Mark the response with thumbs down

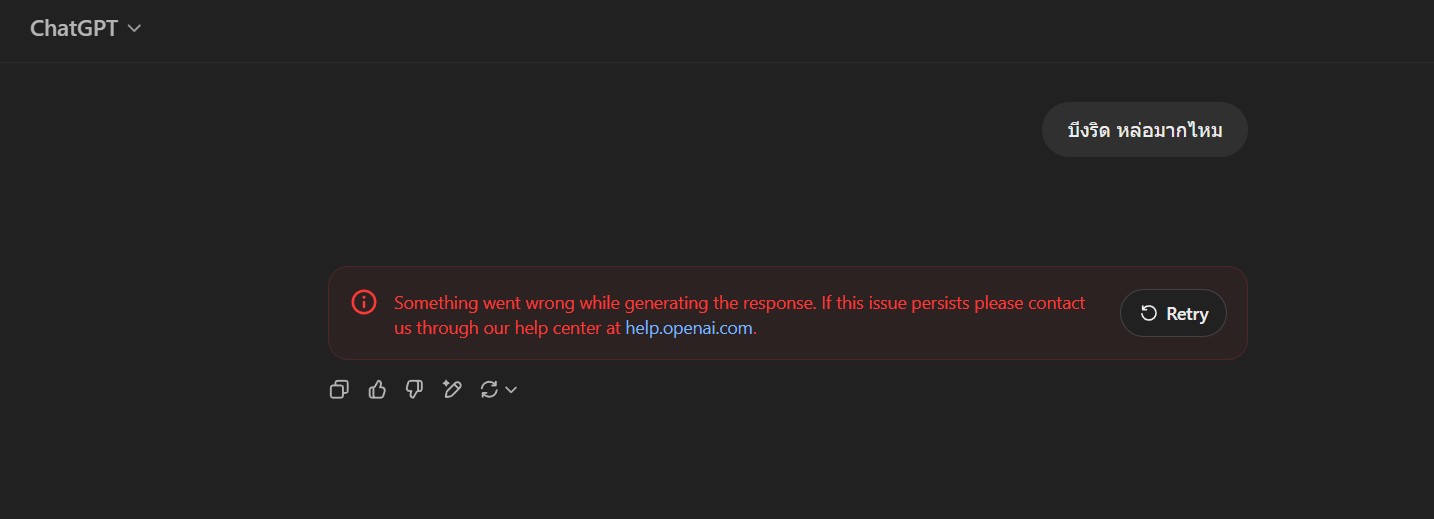click(x=414, y=390)
